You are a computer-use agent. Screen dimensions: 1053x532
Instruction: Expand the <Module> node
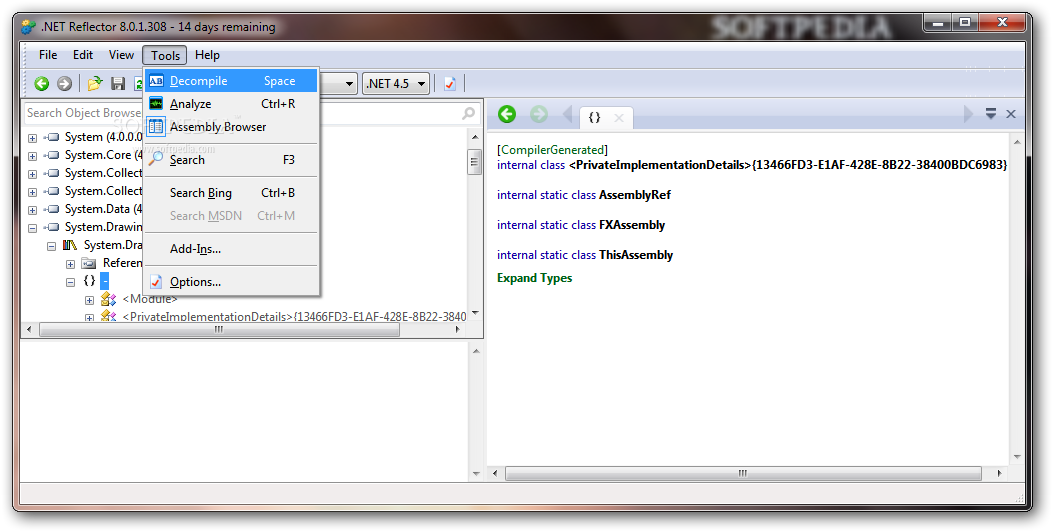(89, 300)
